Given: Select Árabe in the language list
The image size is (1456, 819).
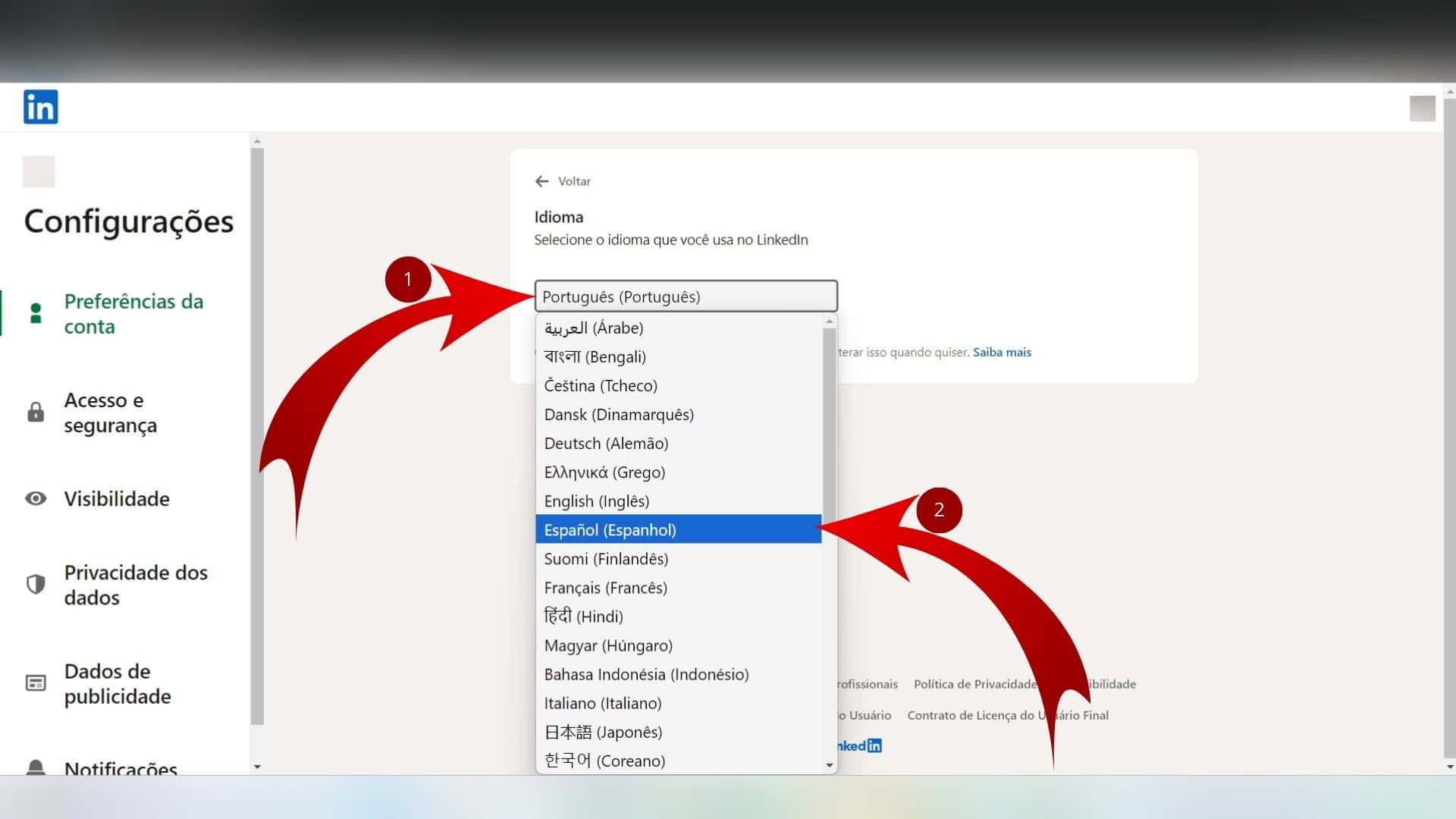Looking at the screenshot, I should click(679, 328).
